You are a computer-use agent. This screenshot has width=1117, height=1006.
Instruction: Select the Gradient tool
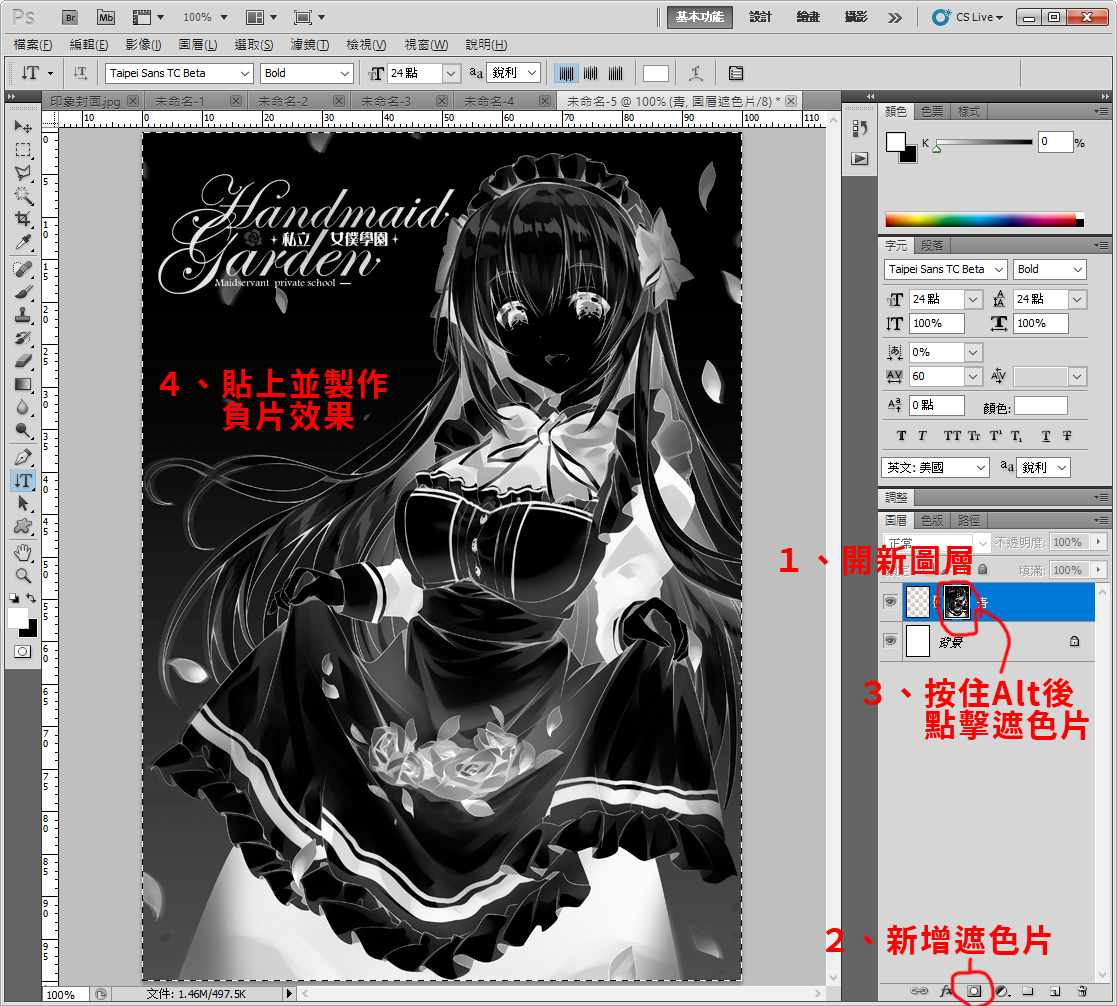(x=23, y=384)
